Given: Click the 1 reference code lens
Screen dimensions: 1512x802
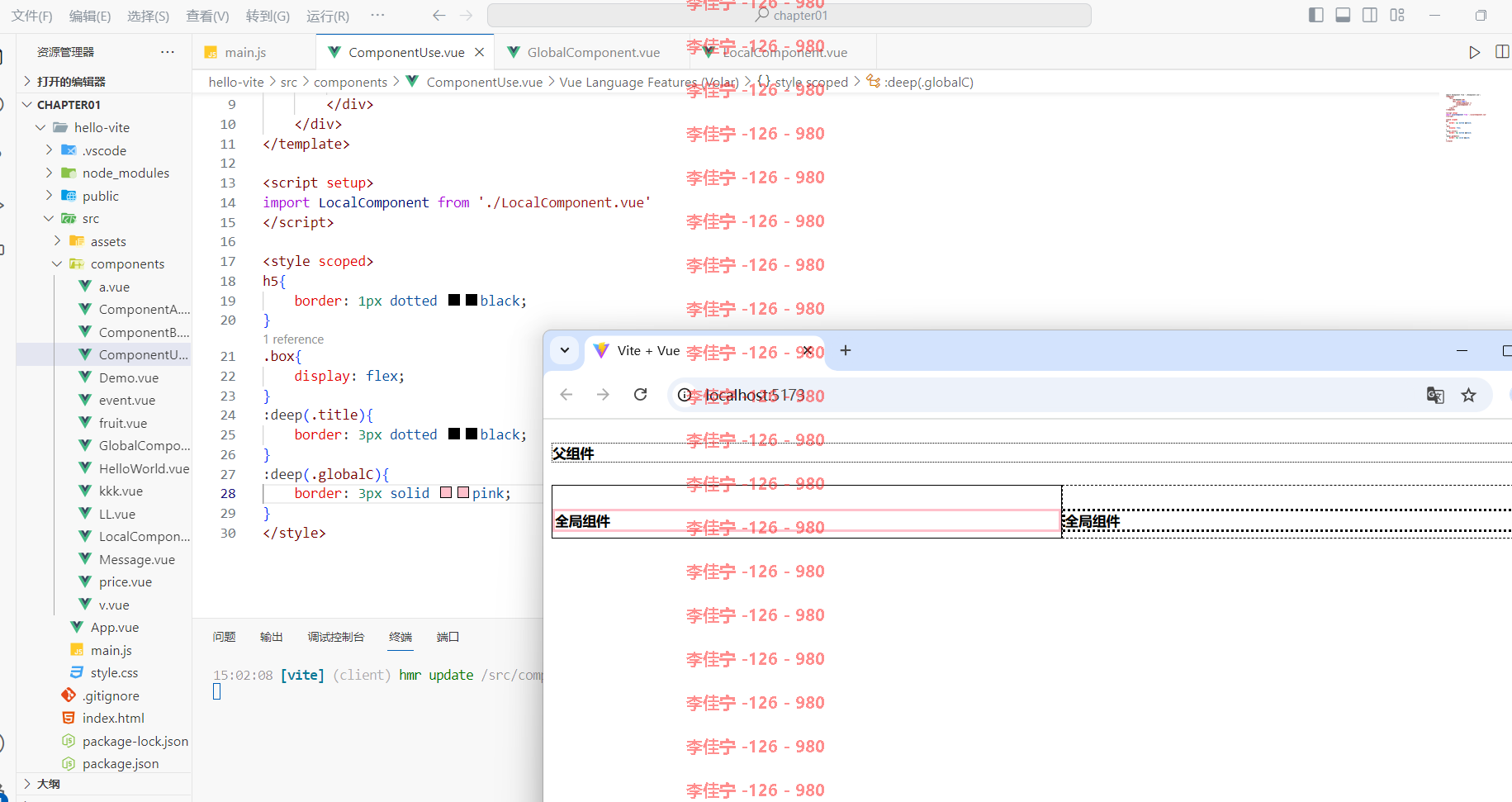Looking at the screenshot, I should point(293,339).
